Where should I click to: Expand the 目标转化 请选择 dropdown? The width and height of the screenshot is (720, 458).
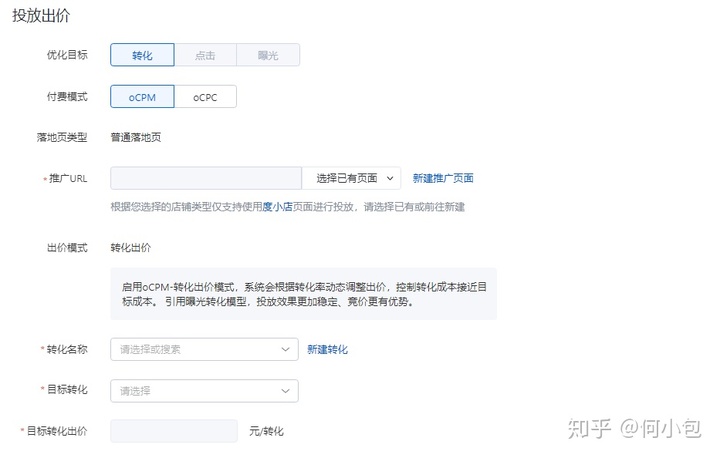coord(204,391)
